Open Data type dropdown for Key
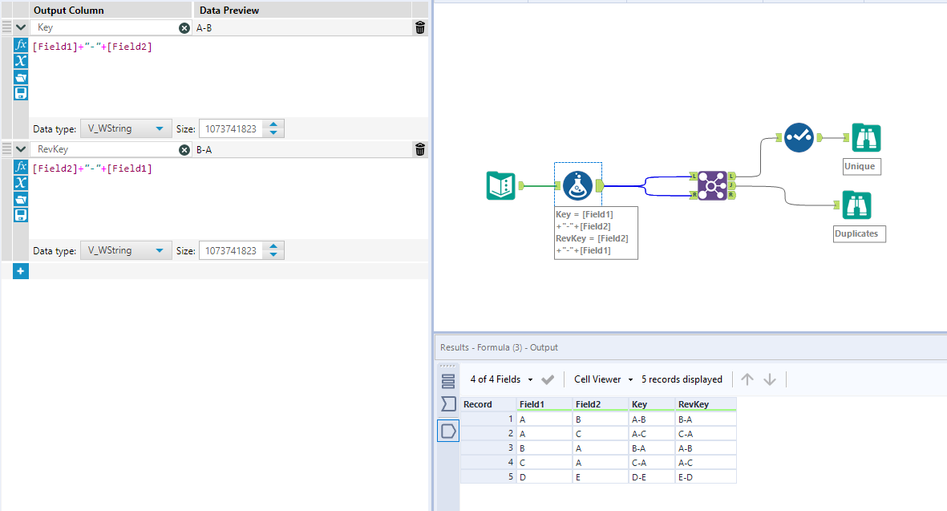947x511 pixels. point(126,129)
